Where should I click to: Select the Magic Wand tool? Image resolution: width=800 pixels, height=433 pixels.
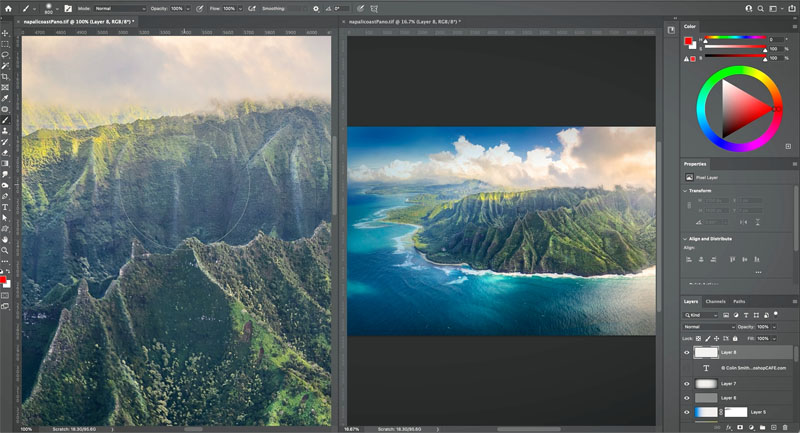coord(5,66)
